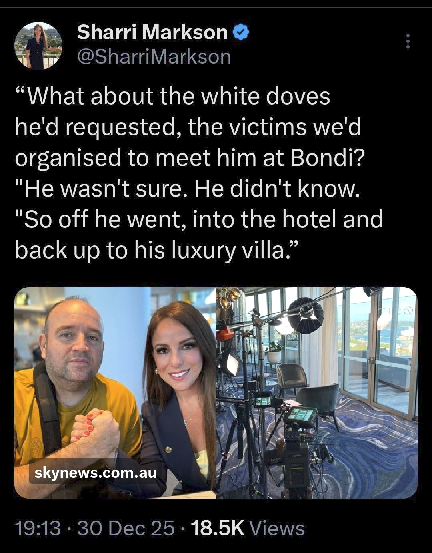Click the 19:13 timestamp
432x553 pixels.
pos(38,528)
